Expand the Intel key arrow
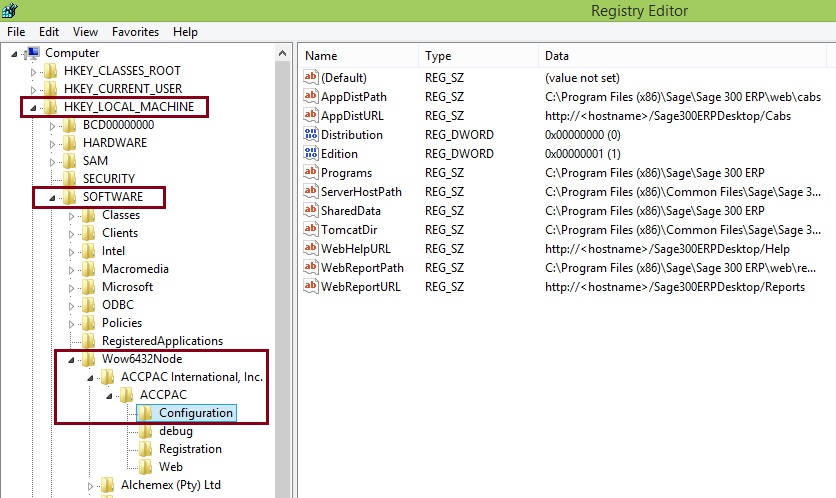This screenshot has width=836, height=498. (x=71, y=252)
